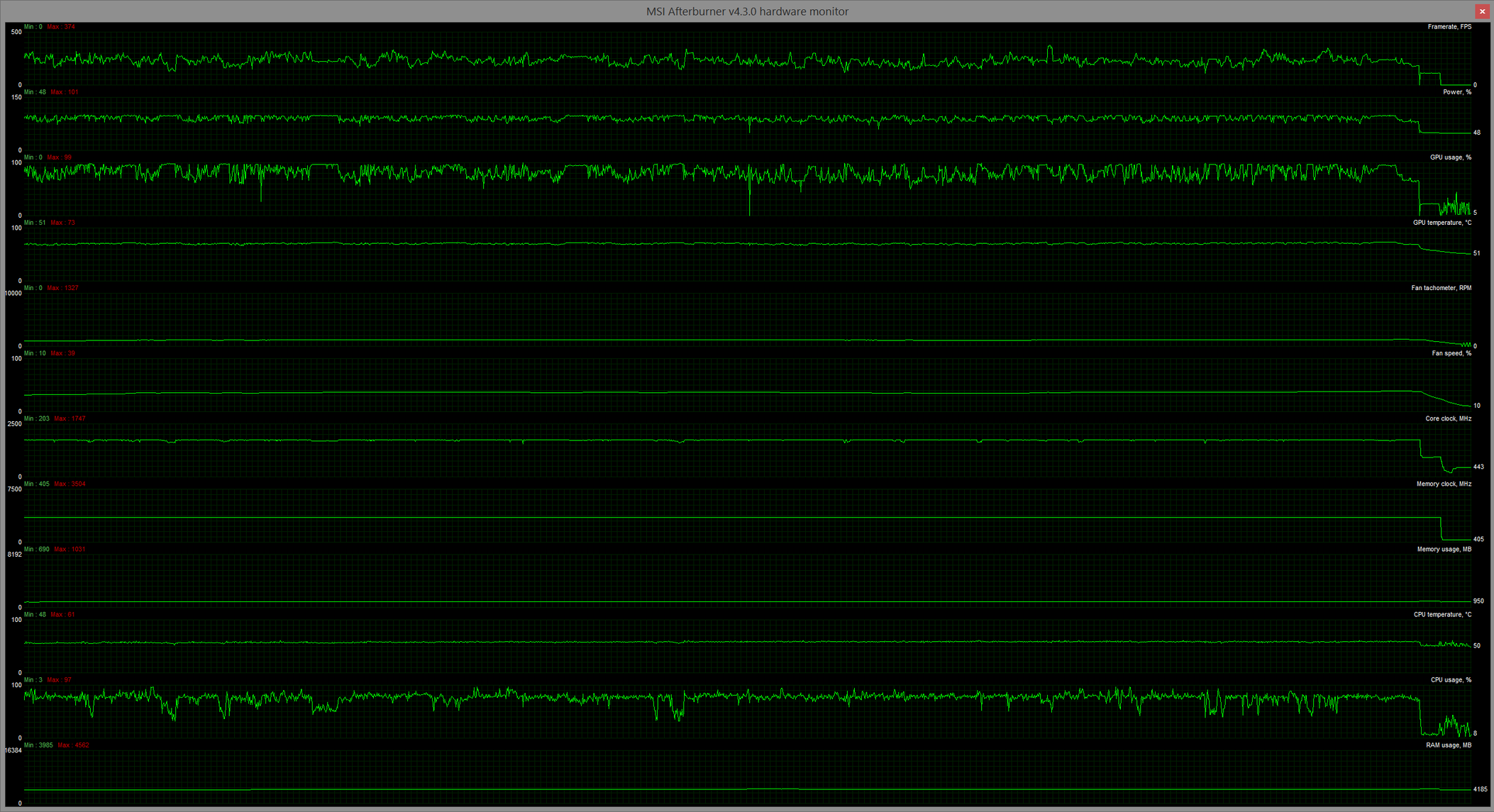Select the Core clock, MHz label
The width and height of the screenshot is (1494, 812).
[1448, 418]
